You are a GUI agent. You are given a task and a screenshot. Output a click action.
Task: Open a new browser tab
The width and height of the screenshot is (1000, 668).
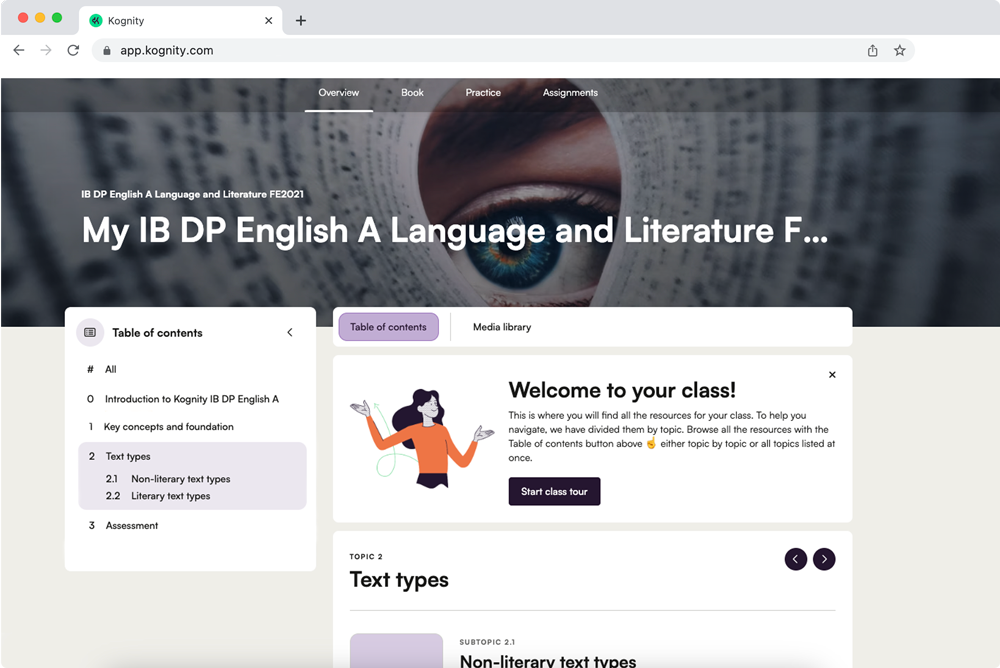[301, 20]
